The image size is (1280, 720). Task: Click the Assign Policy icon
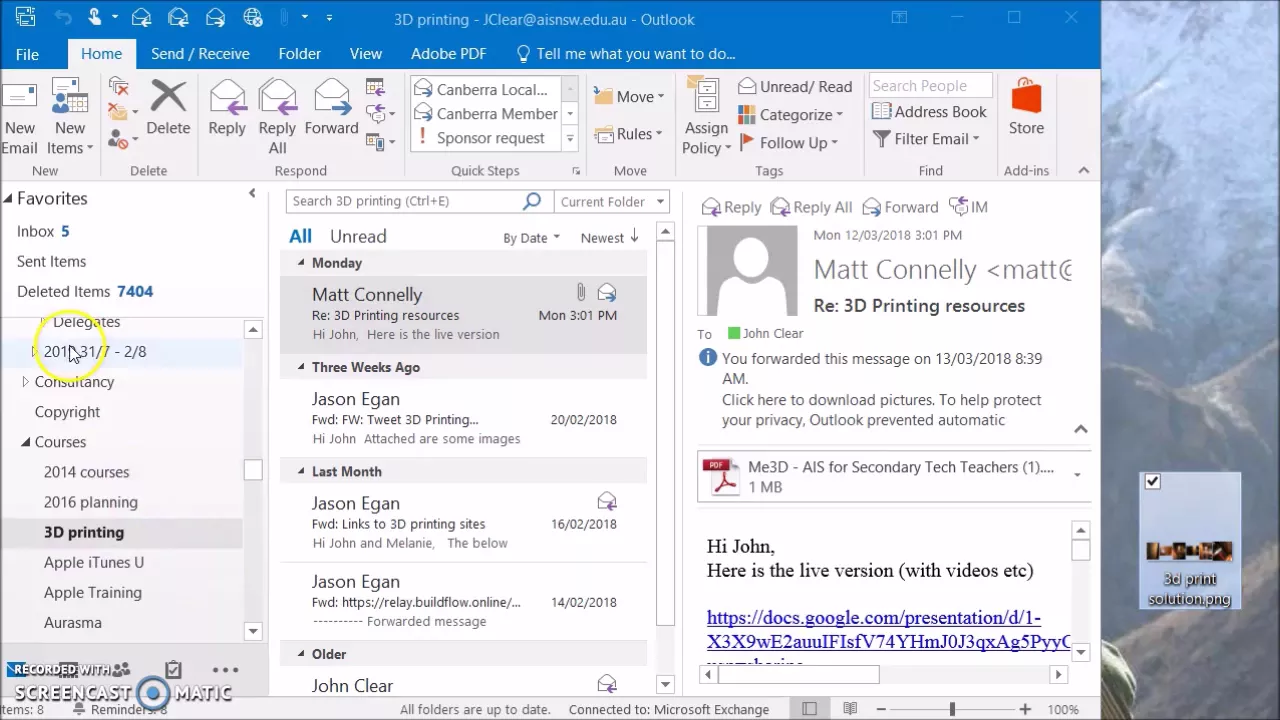(706, 97)
